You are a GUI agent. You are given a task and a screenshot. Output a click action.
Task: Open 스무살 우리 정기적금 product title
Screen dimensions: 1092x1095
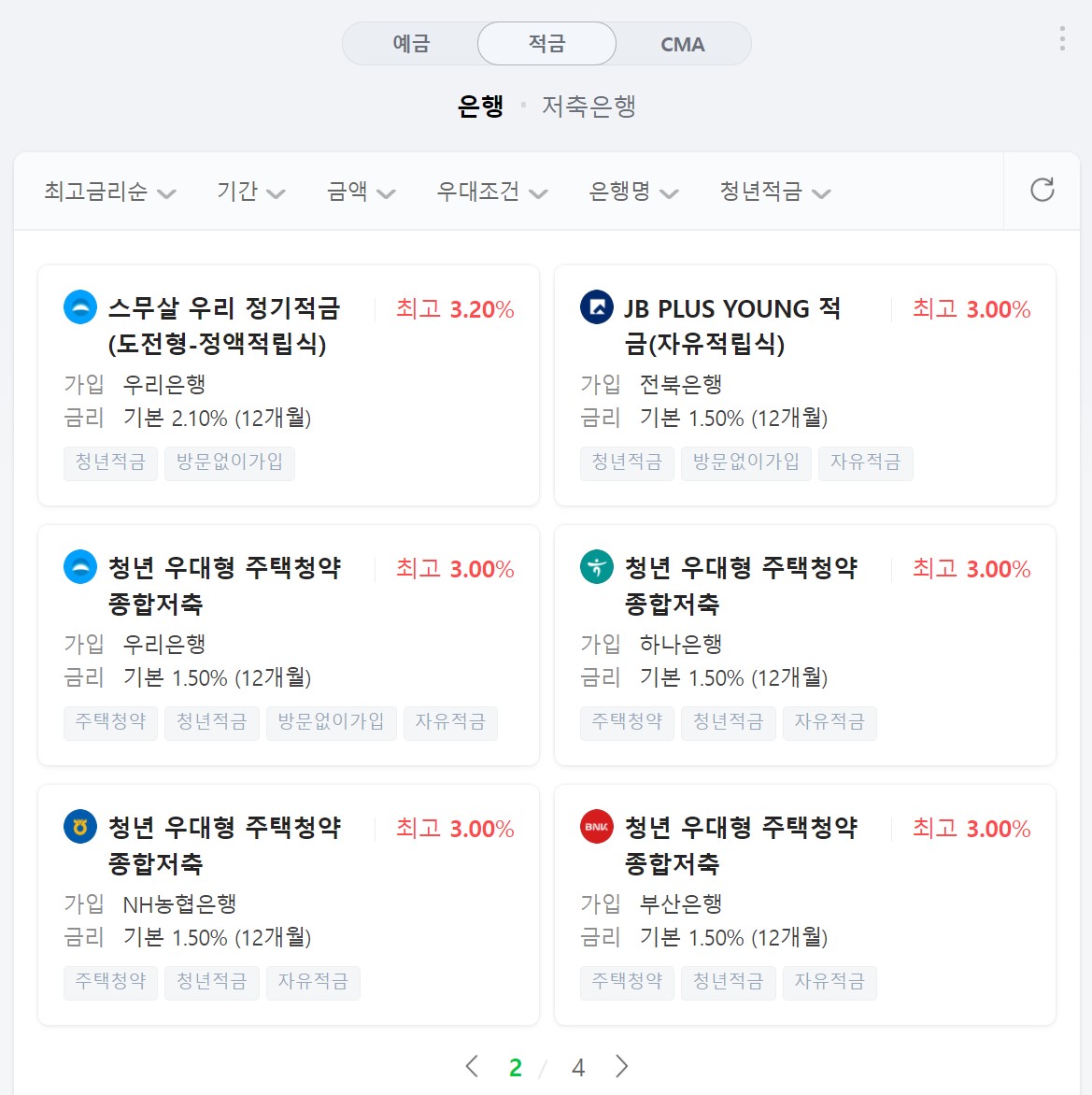[224, 325]
